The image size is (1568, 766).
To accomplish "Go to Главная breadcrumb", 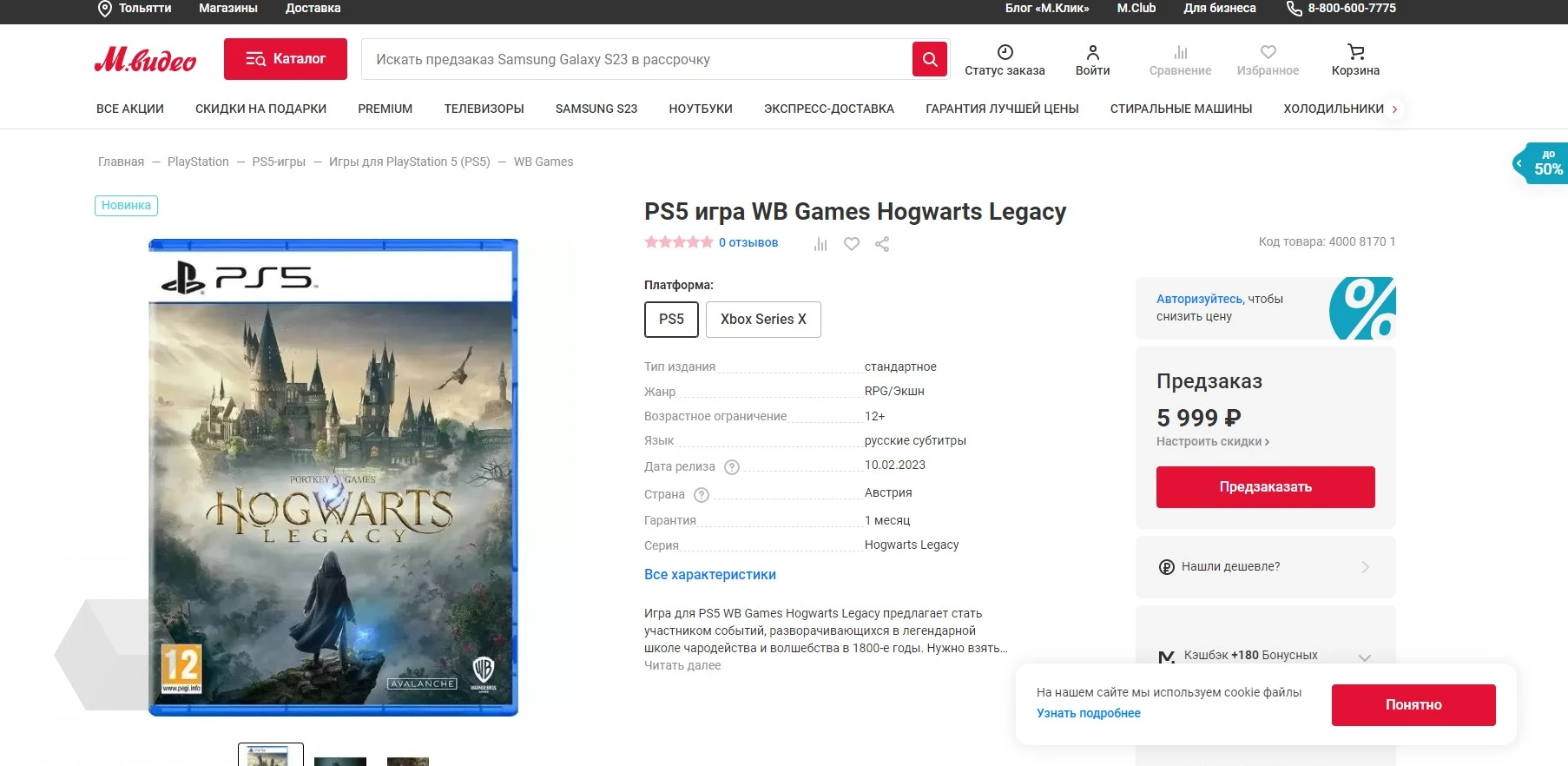I will 121,162.
